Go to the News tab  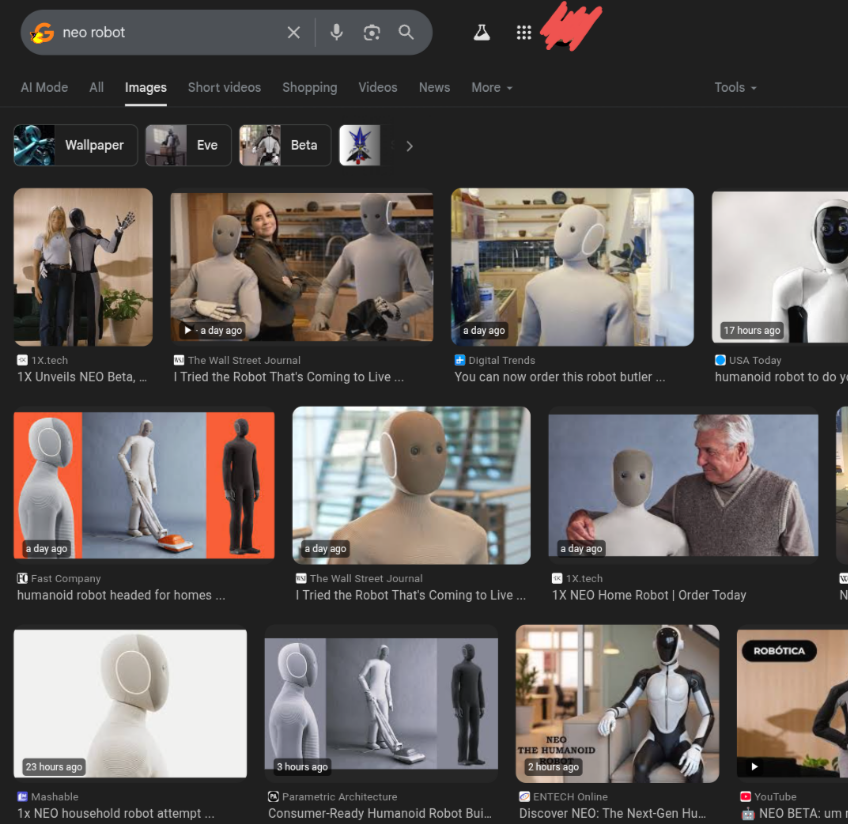click(x=434, y=88)
